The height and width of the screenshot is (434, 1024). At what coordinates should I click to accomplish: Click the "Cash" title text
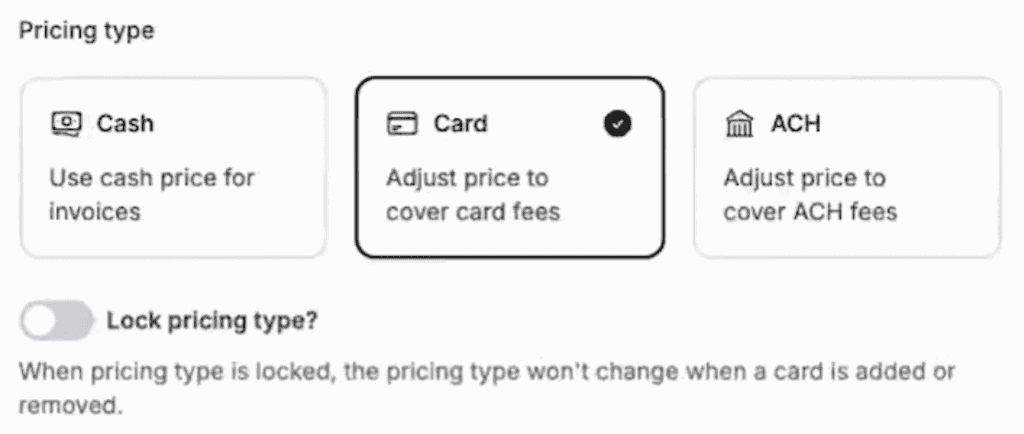tap(125, 124)
